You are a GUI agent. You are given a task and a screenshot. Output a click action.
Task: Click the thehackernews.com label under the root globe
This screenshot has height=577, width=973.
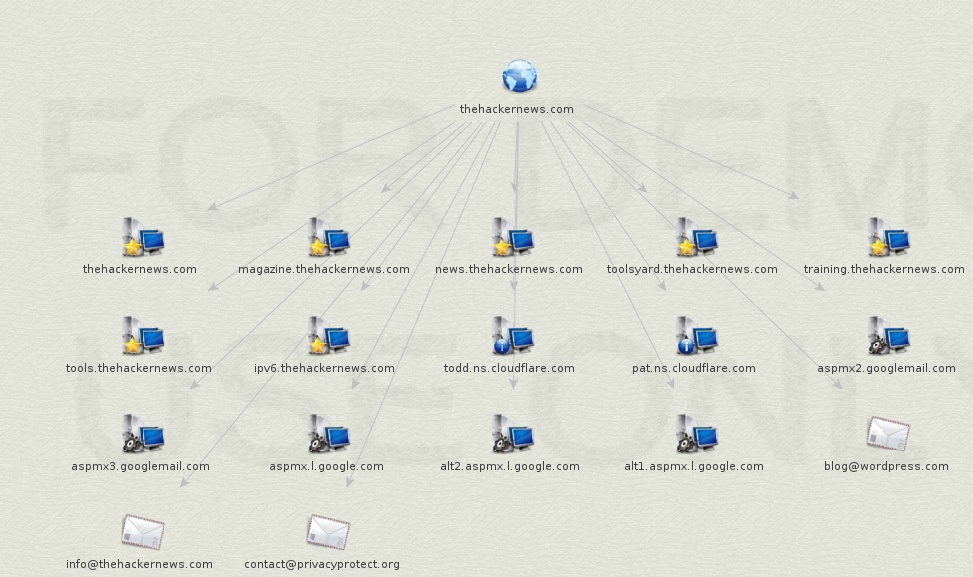(x=517, y=109)
